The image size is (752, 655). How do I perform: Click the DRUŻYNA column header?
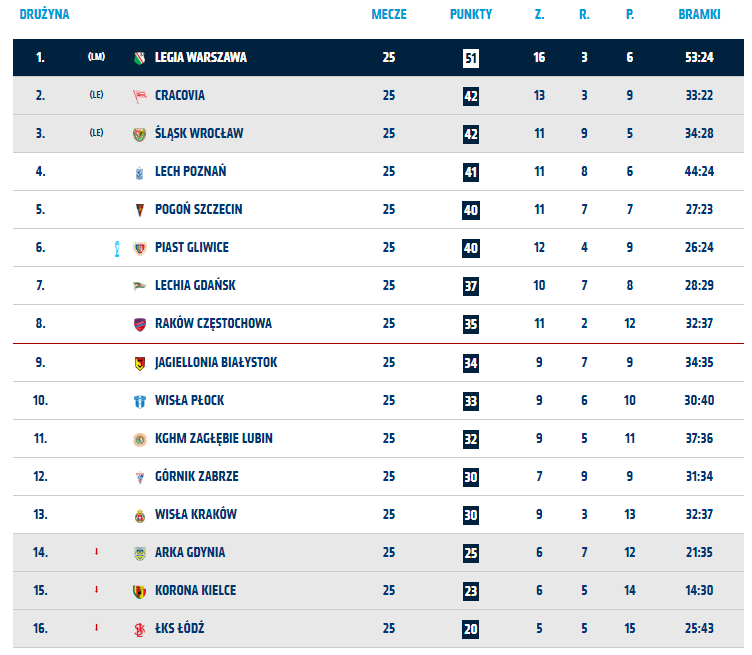tap(44, 16)
